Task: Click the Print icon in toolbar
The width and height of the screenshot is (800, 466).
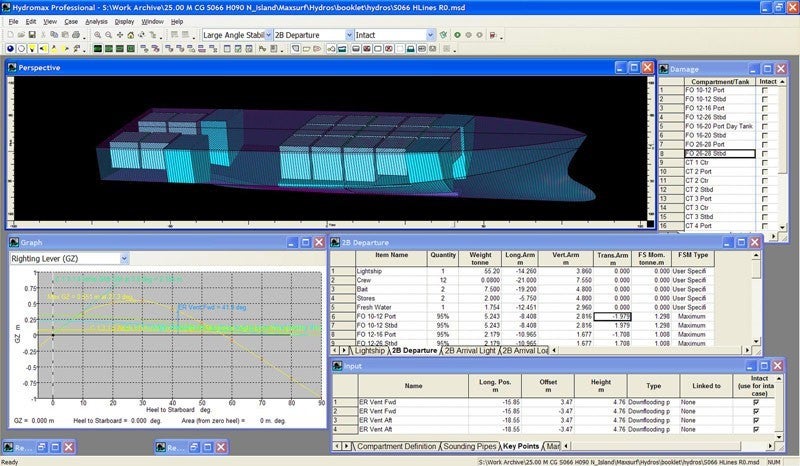Action: click(x=76, y=35)
